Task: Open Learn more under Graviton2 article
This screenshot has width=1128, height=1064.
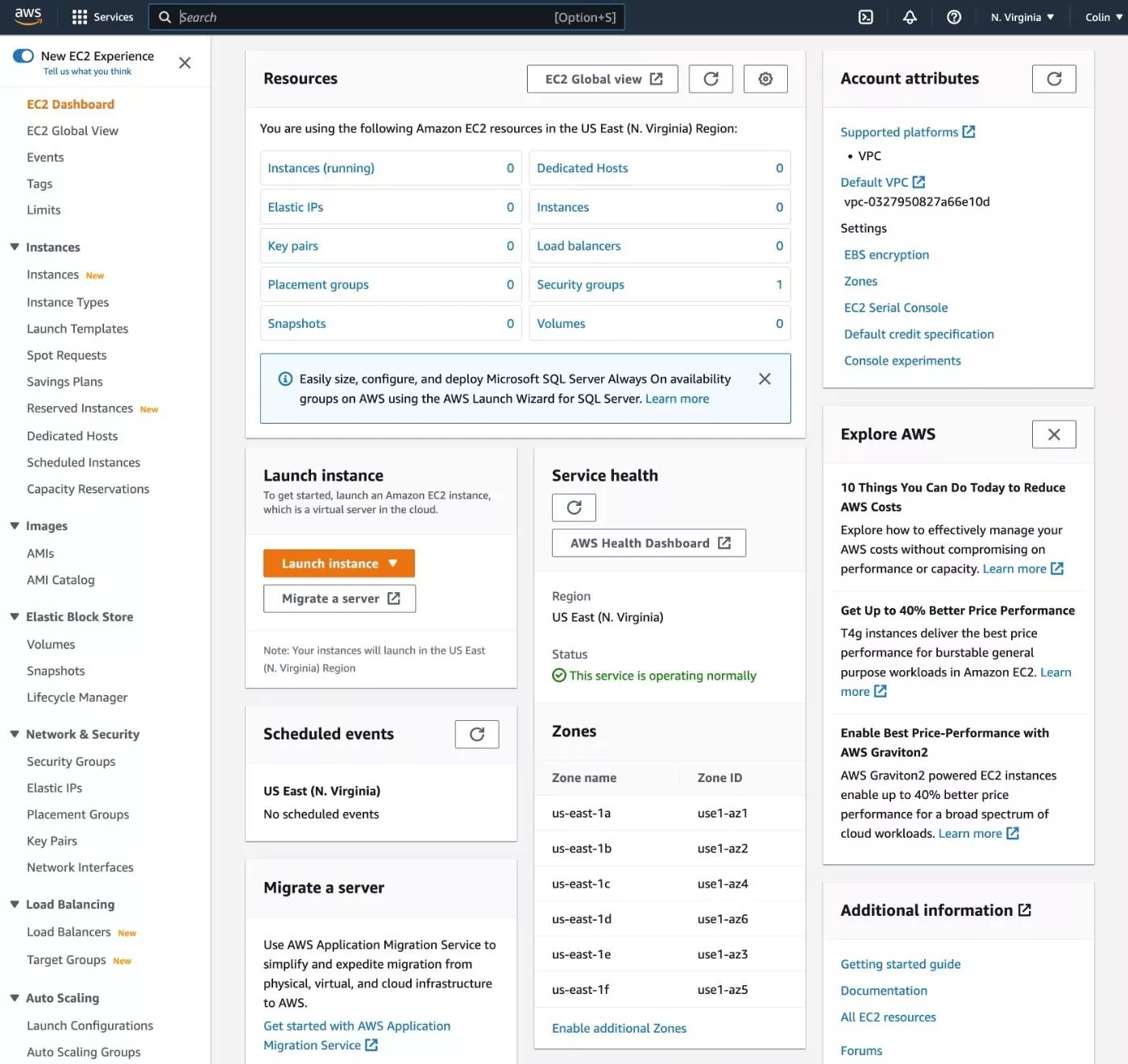Action: [978, 834]
